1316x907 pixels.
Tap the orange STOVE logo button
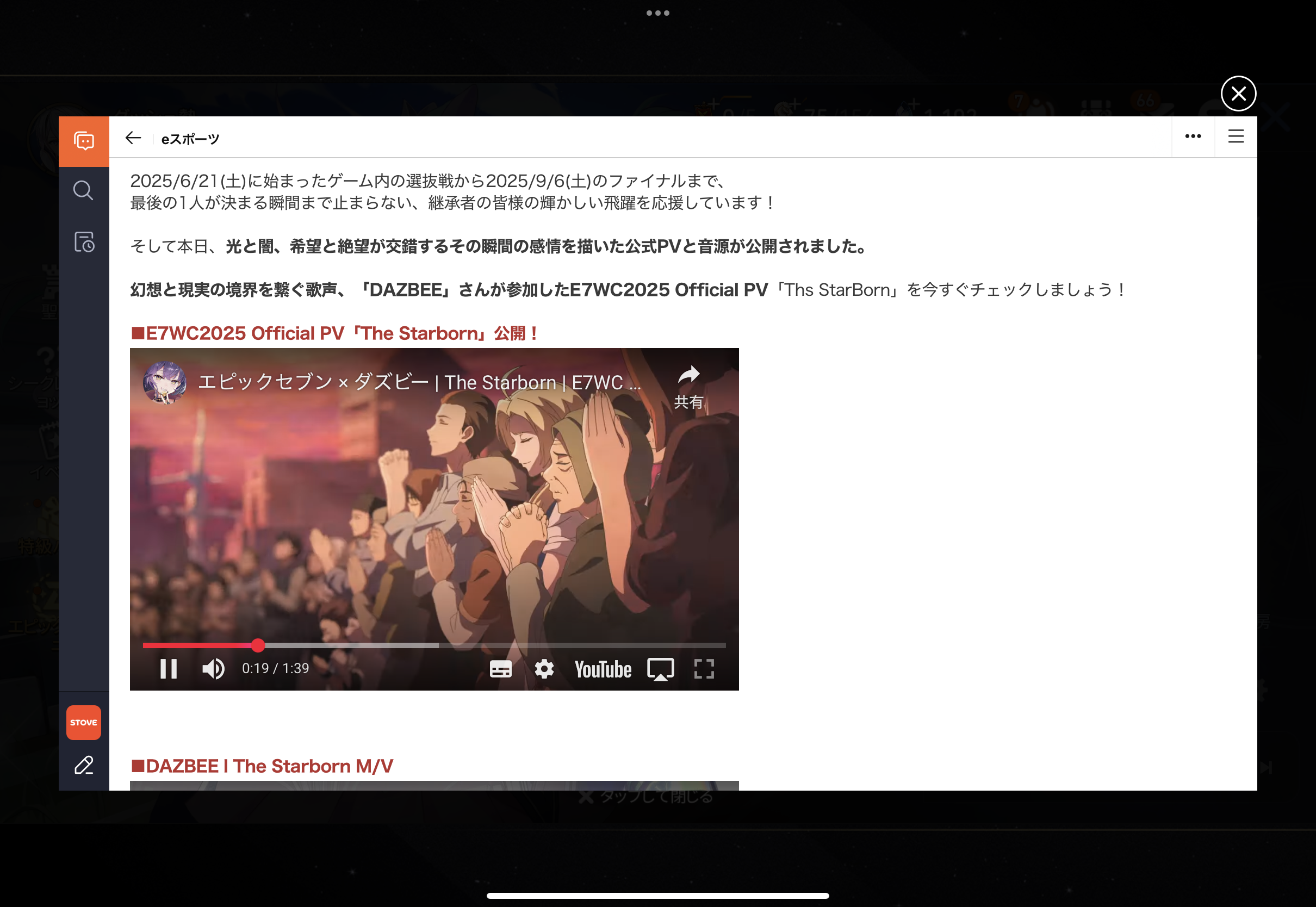tap(84, 722)
